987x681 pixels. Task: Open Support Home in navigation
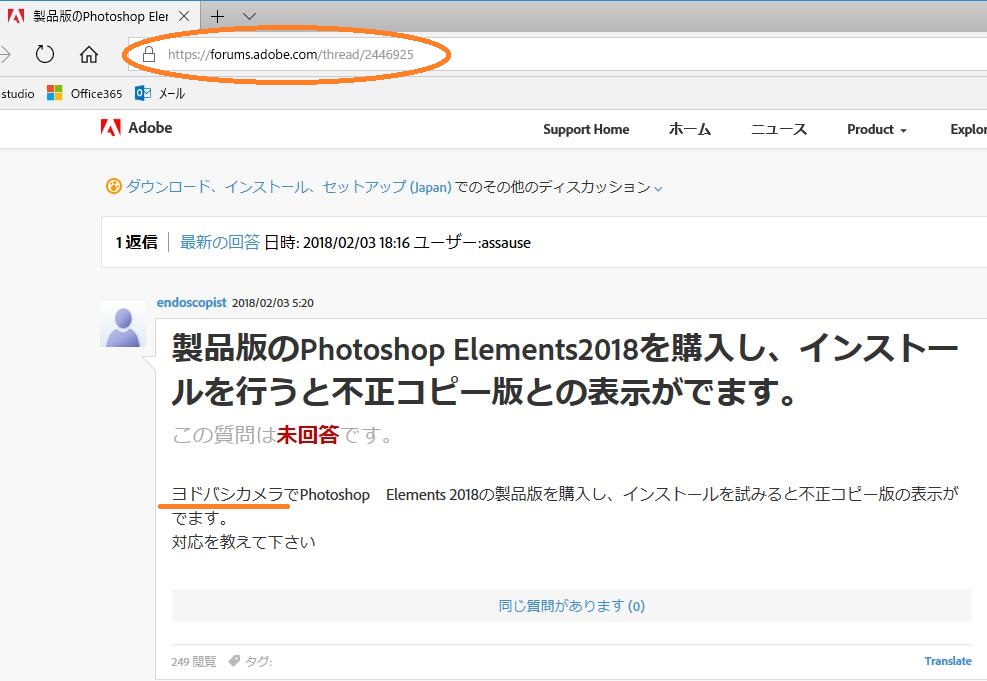(586, 130)
